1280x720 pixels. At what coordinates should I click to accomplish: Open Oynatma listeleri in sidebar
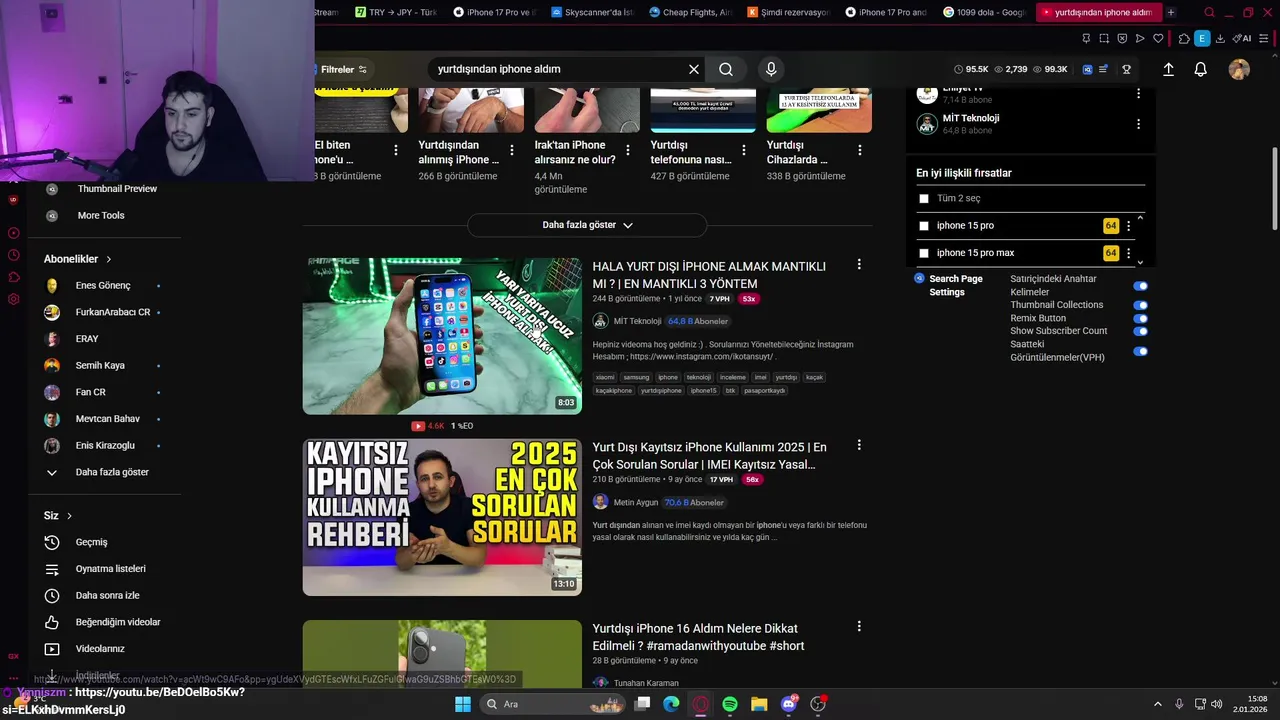tap(110, 569)
